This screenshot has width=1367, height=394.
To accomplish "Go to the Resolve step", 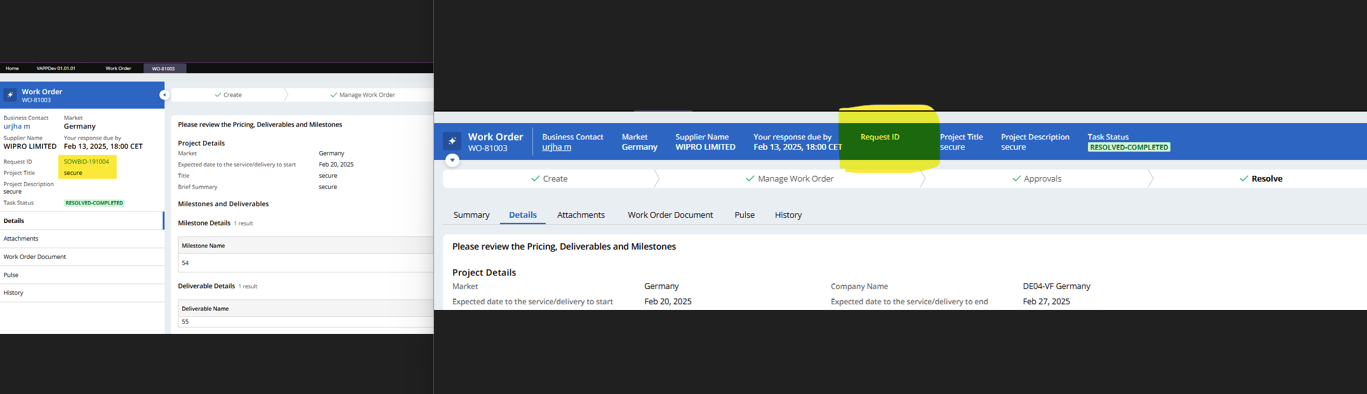I will 1260,179.
